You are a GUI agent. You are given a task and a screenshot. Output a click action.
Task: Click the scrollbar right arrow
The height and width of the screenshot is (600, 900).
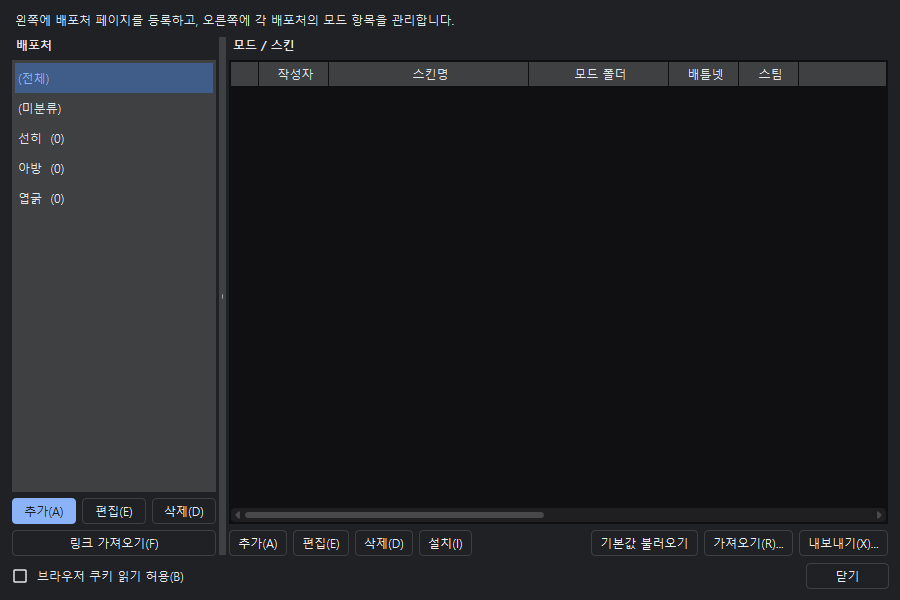tap(879, 515)
